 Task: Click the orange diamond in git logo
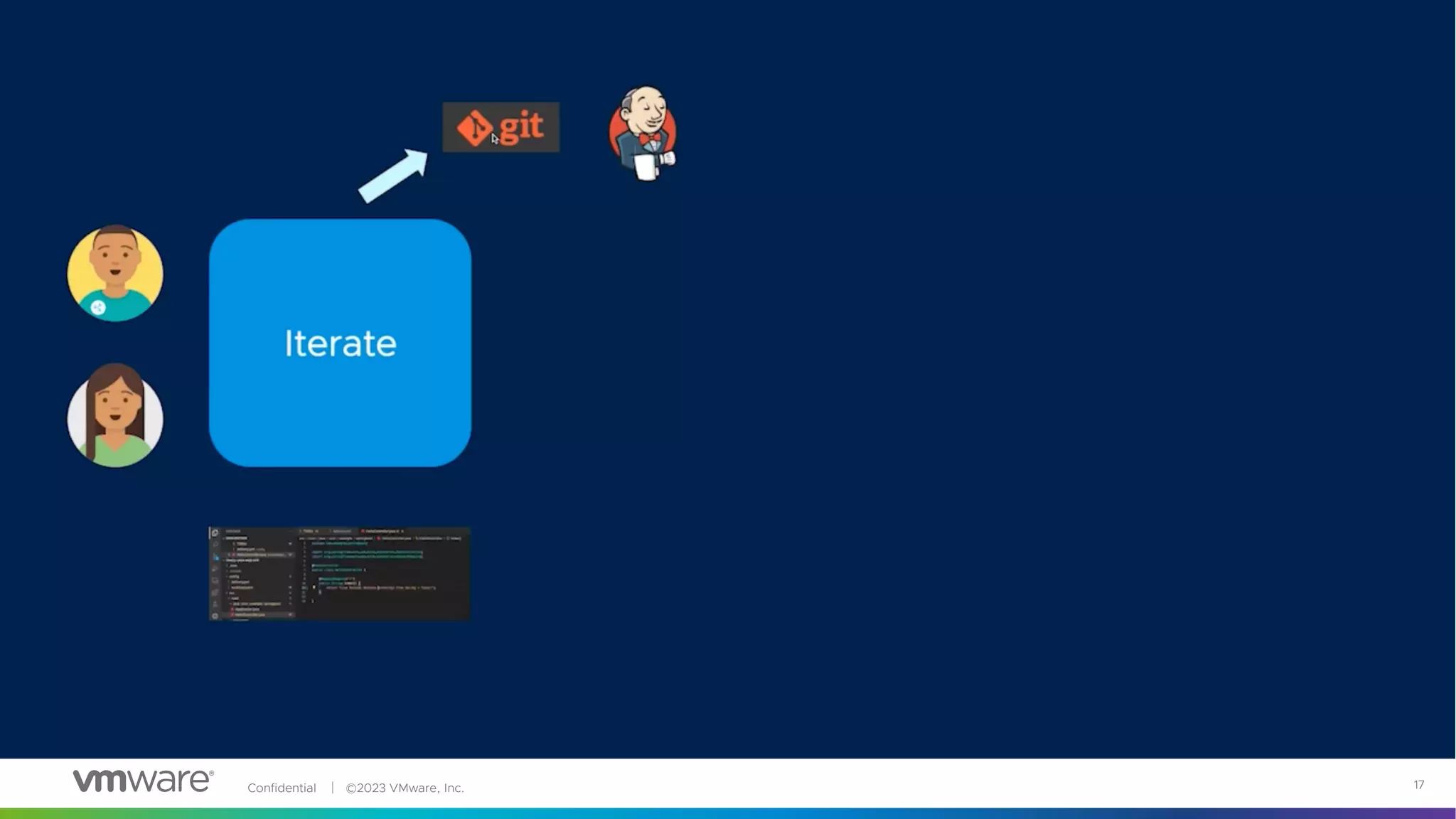(473, 129)
